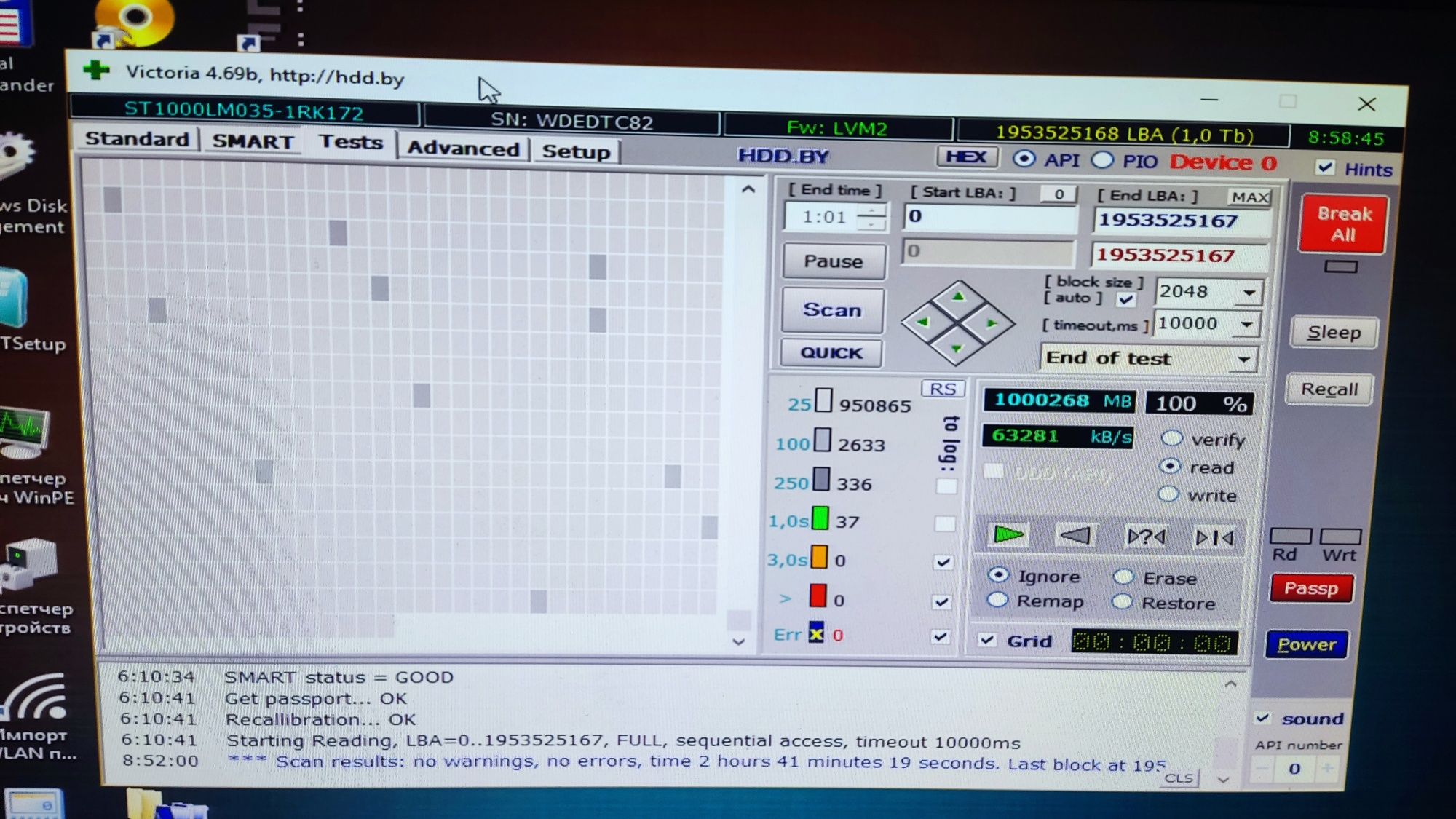
Task: Decrease the API number with minus
Action: click(x=1262, y=767)
